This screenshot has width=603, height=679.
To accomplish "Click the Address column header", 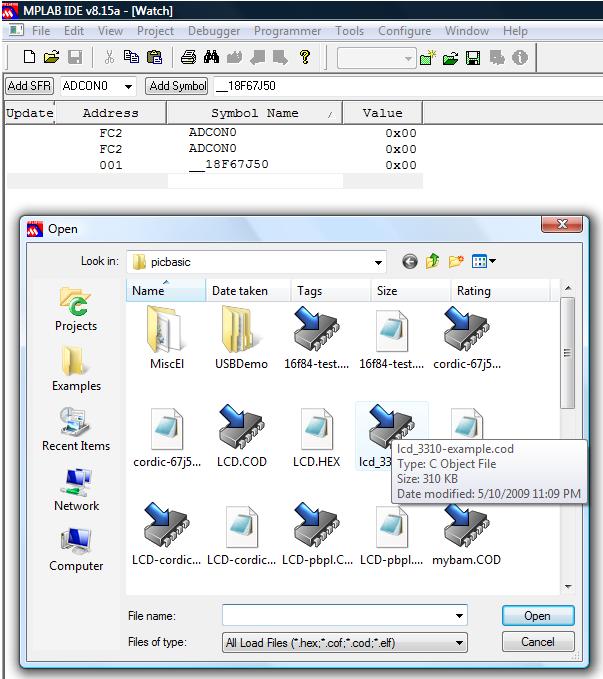I will (x=110, y=113).
